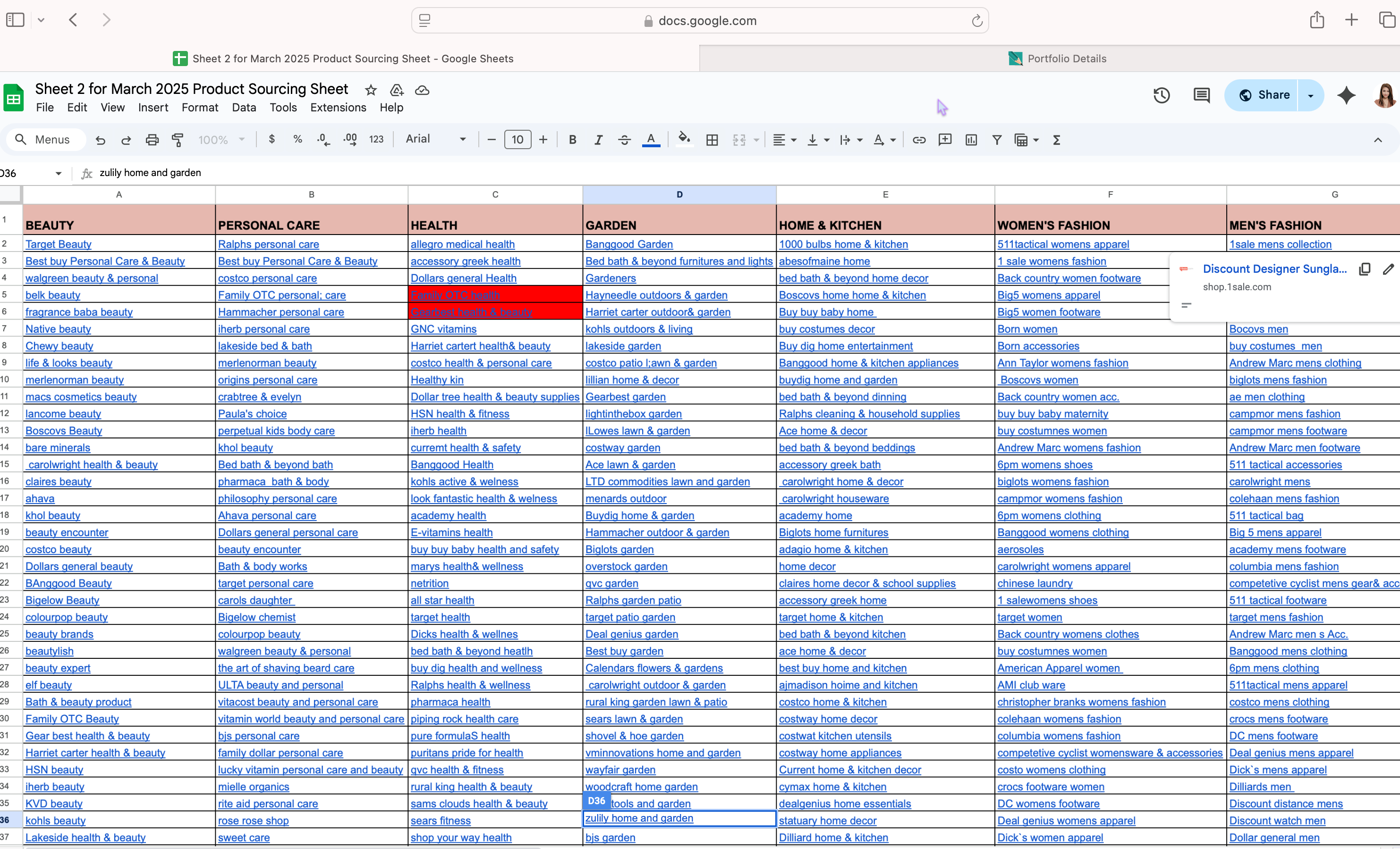Click the undo icon in toolbar
1400x849 pixels.
[101, 140]
